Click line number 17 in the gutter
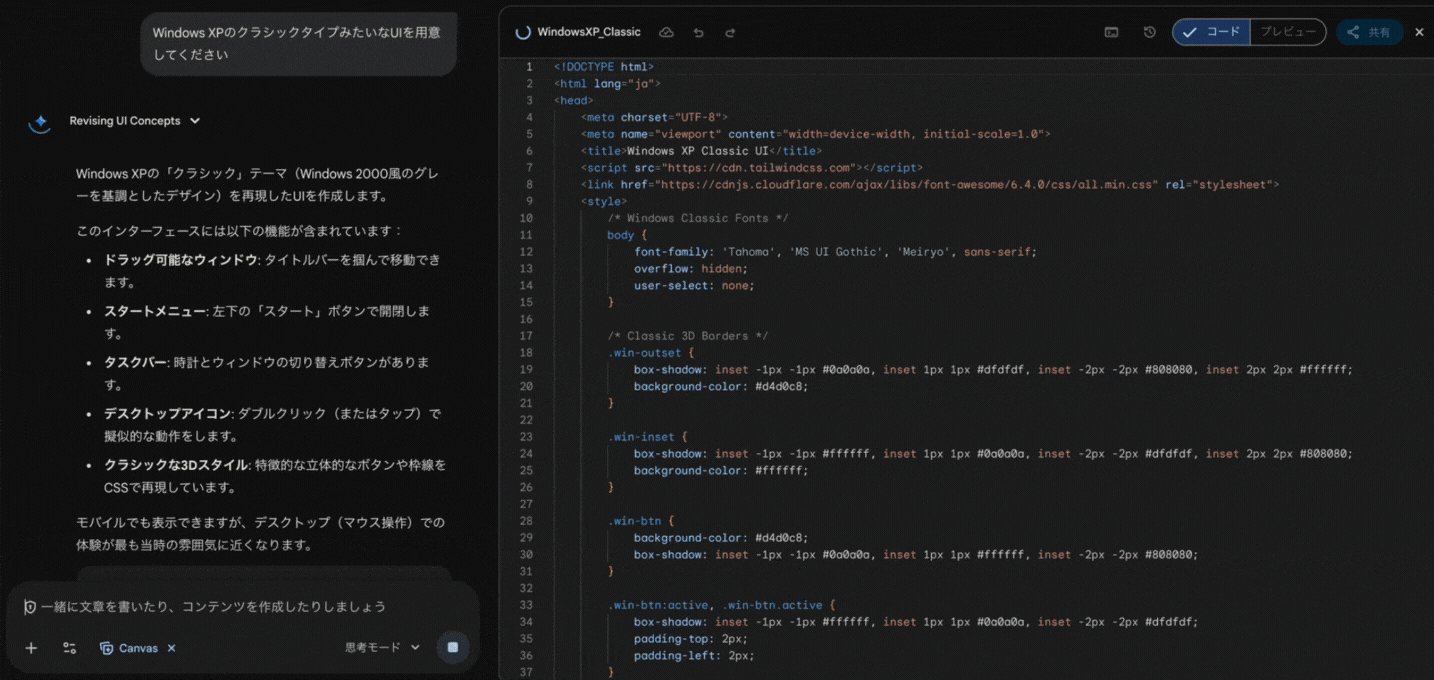Screen dimensions: 1434x680 pyautogui.click(x=527, y=336)
